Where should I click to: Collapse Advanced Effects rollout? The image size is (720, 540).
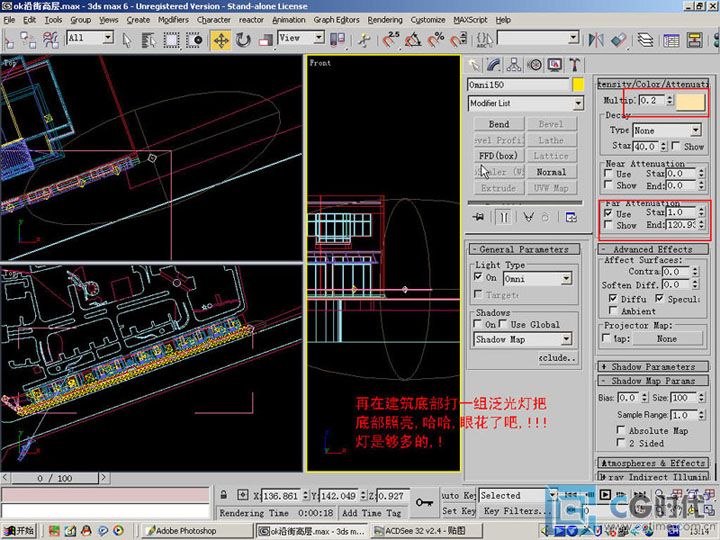click(x=653, y=249)
